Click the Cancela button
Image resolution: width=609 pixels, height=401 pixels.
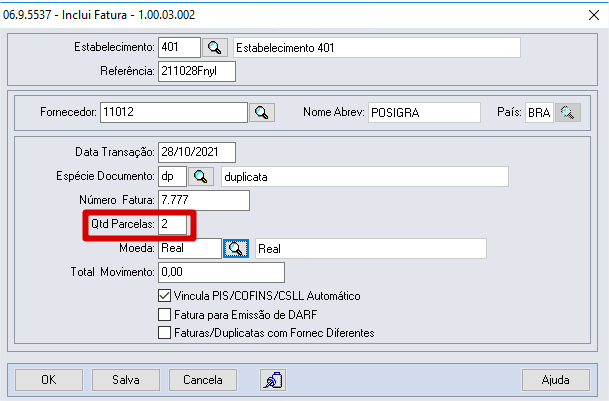click(x=203, y=380)
